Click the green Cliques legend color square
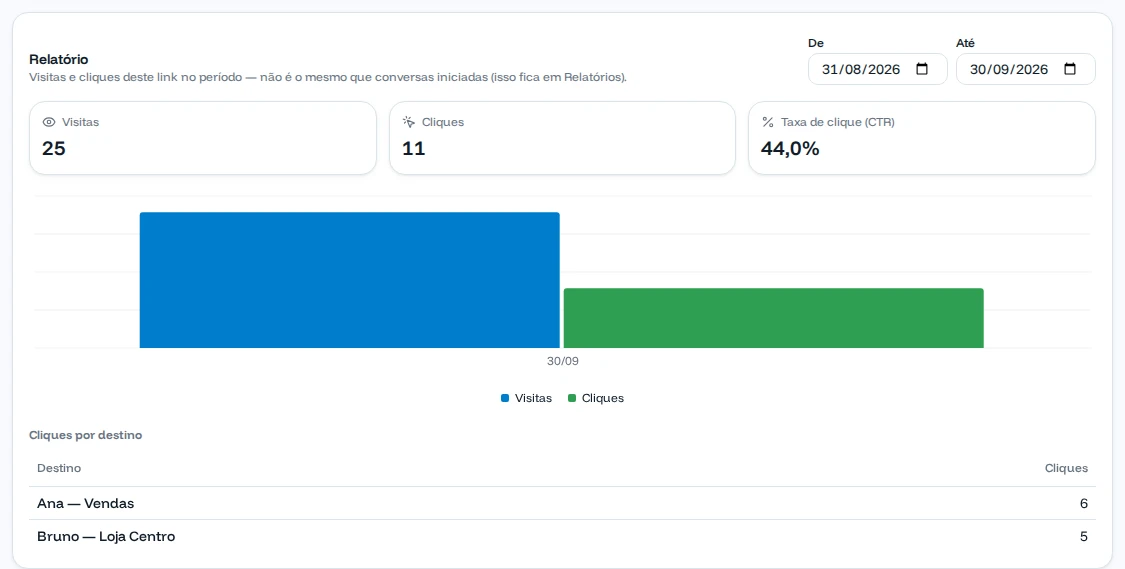This screenshot has width=1125, height=569. coord(572,398)
